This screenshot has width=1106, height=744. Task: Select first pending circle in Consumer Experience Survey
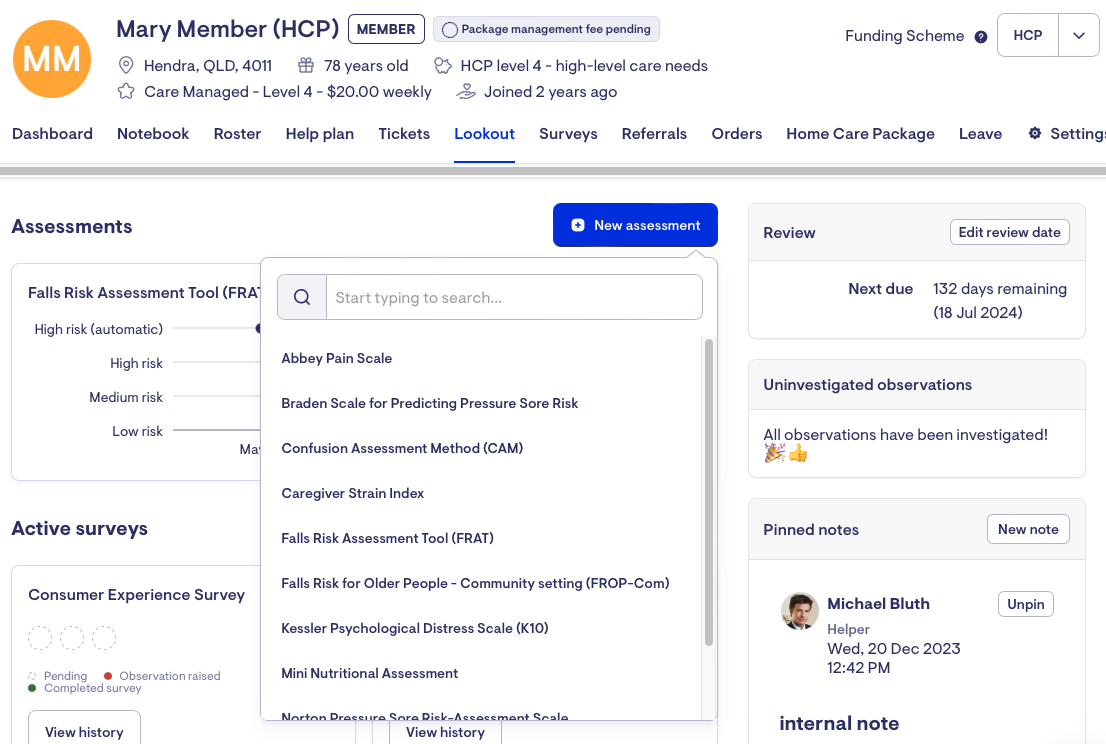[x=40, y=638]
